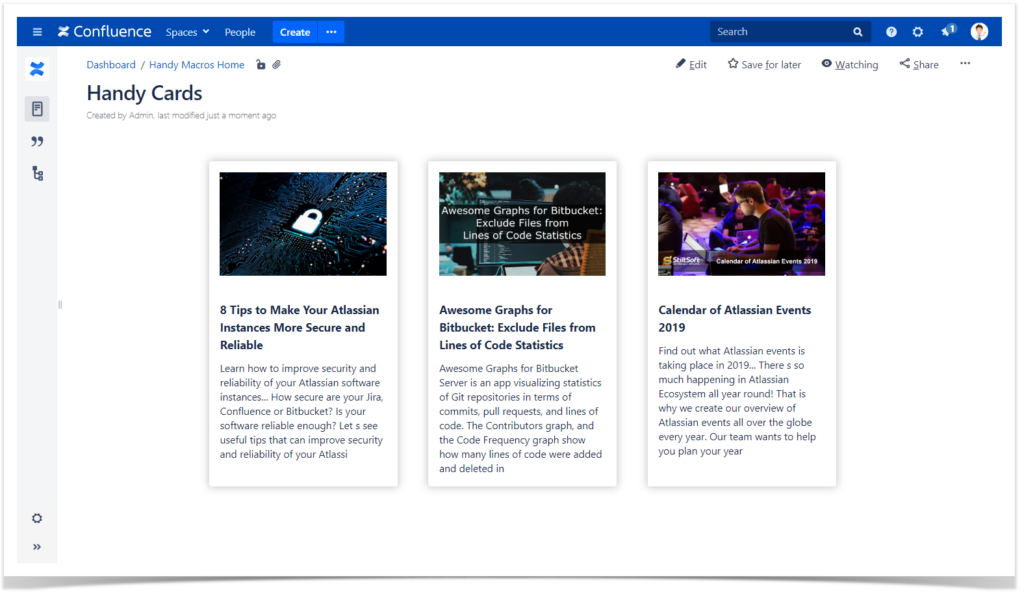The width and height of the screenshot is (1024, 595).
Task: Select the People menu item
Action: 240,31
